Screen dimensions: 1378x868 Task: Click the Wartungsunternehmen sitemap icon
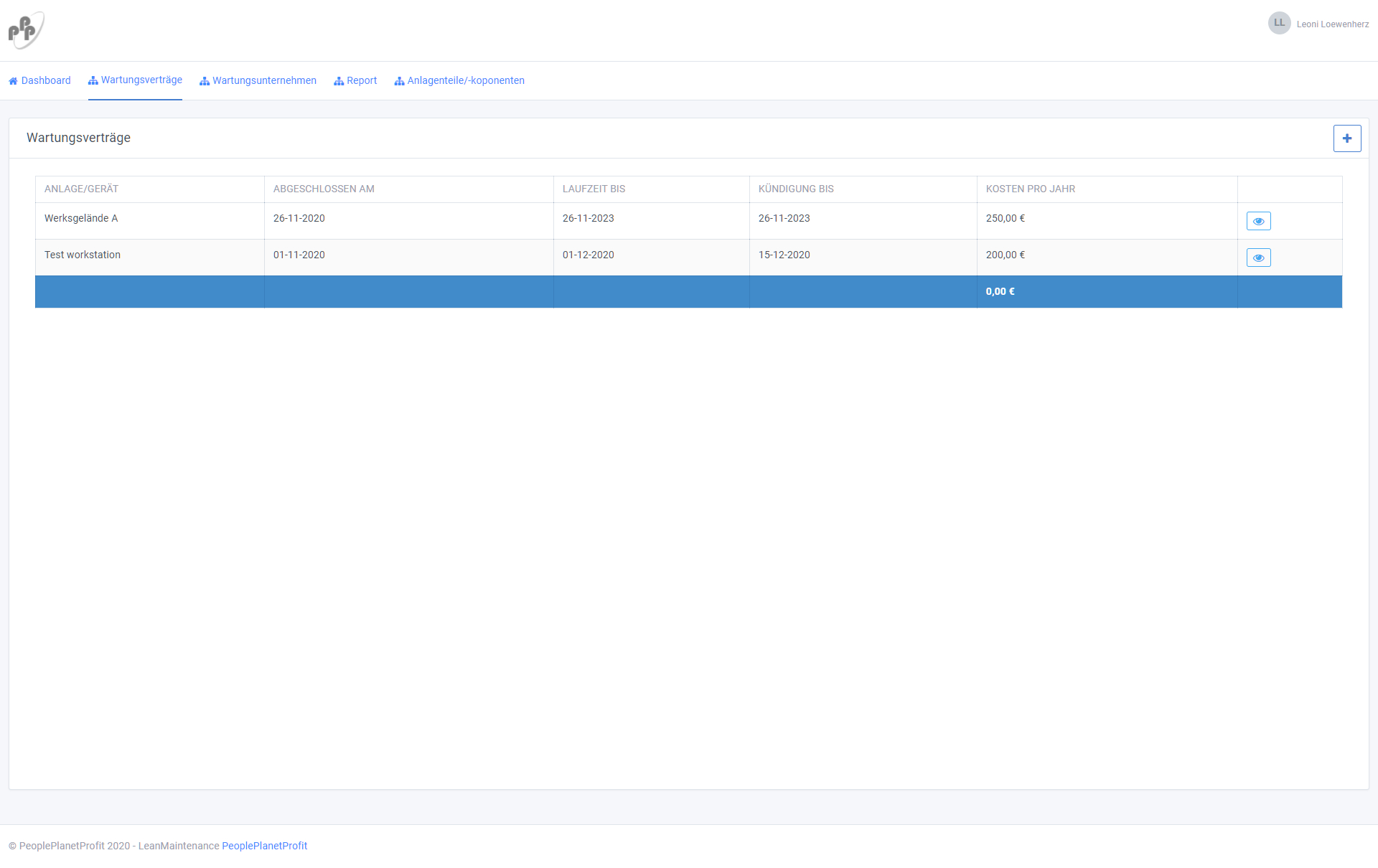point(205,81)
